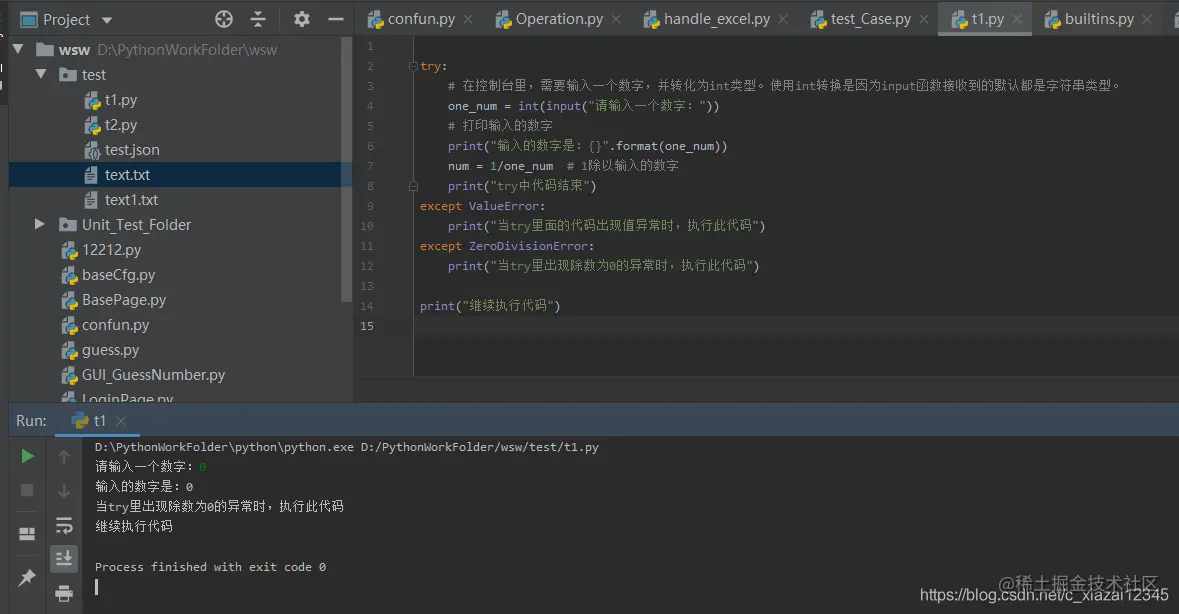1179x614 pixels.
Task: Select 12212.py in the project tree
Action: 111,250
